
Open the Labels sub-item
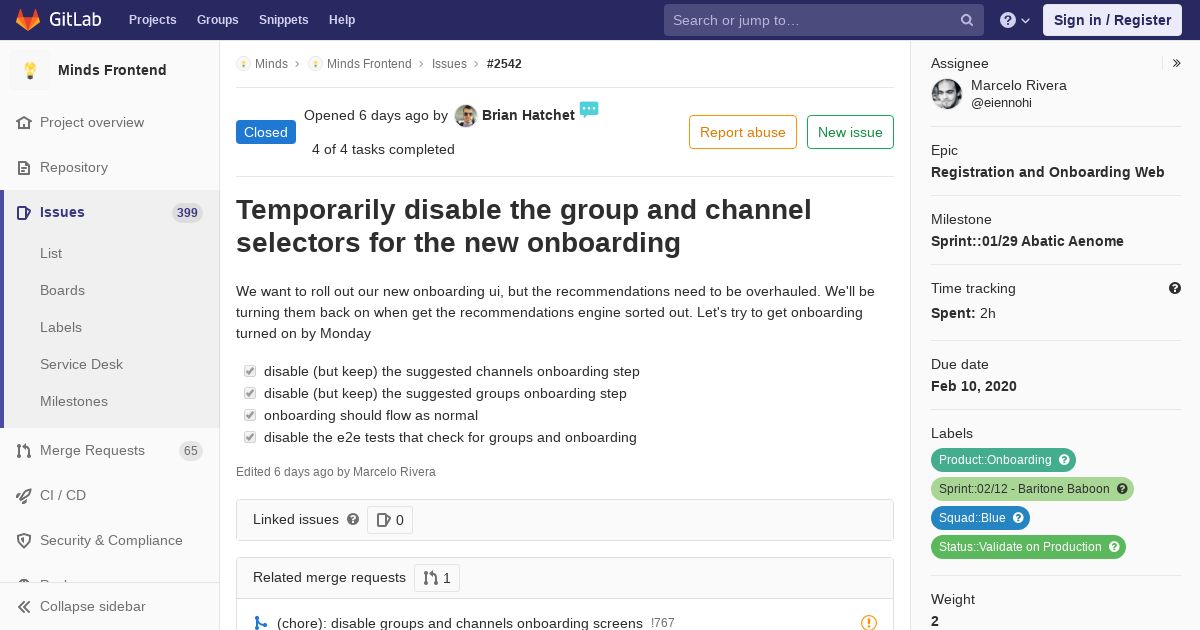(61, 327)
